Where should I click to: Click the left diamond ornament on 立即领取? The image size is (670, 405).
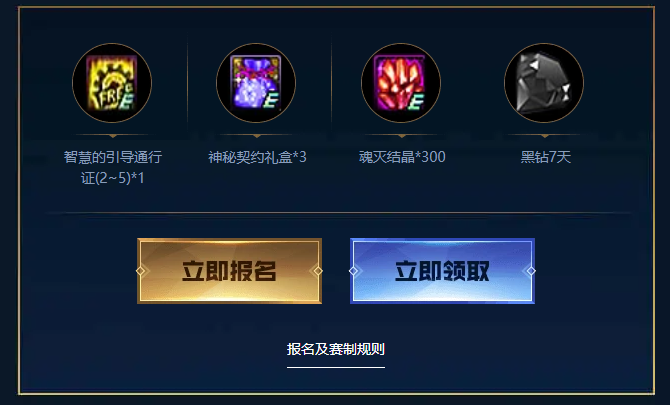tap(353, 271)
